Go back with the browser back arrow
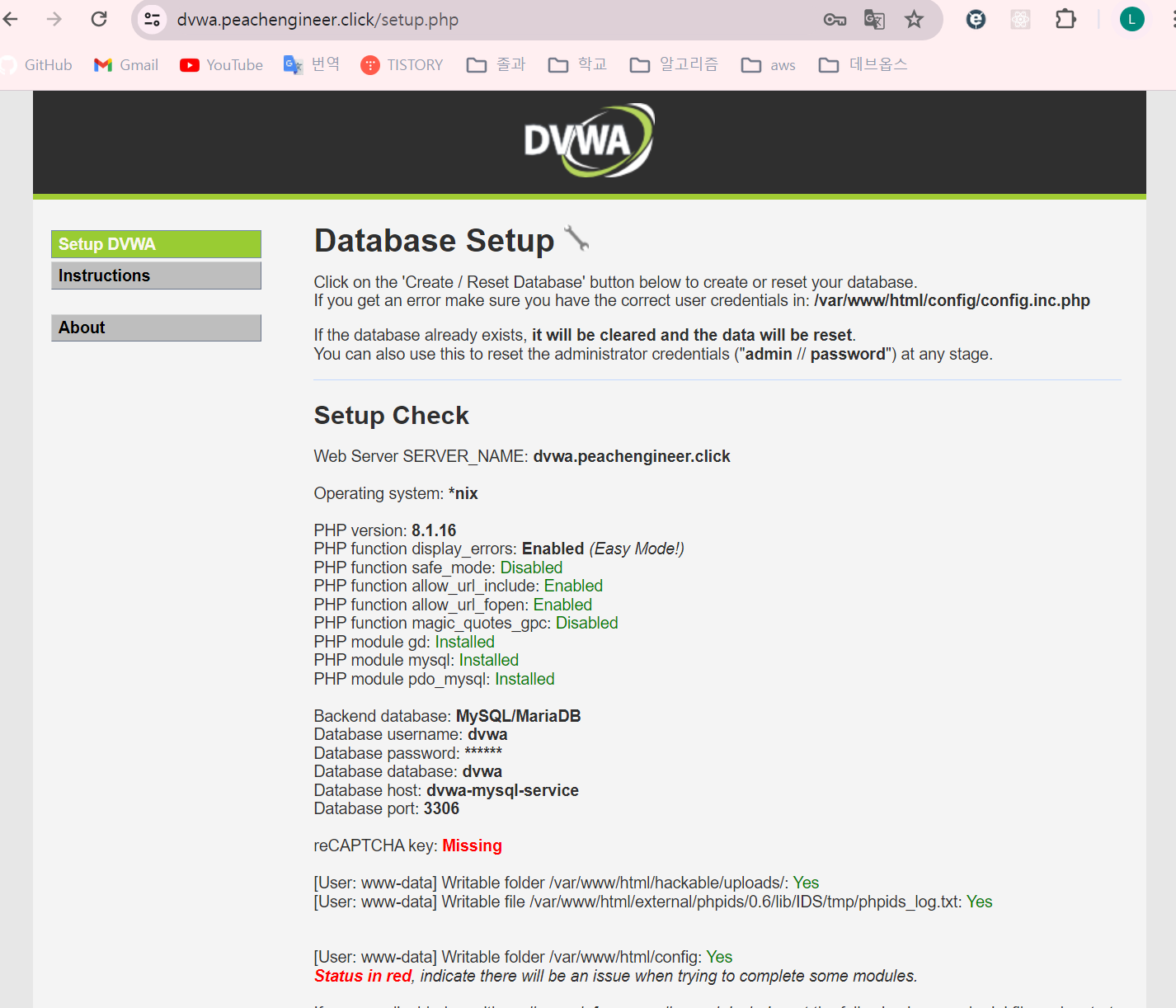The image size is (1176, 1008). click(11, 19)
